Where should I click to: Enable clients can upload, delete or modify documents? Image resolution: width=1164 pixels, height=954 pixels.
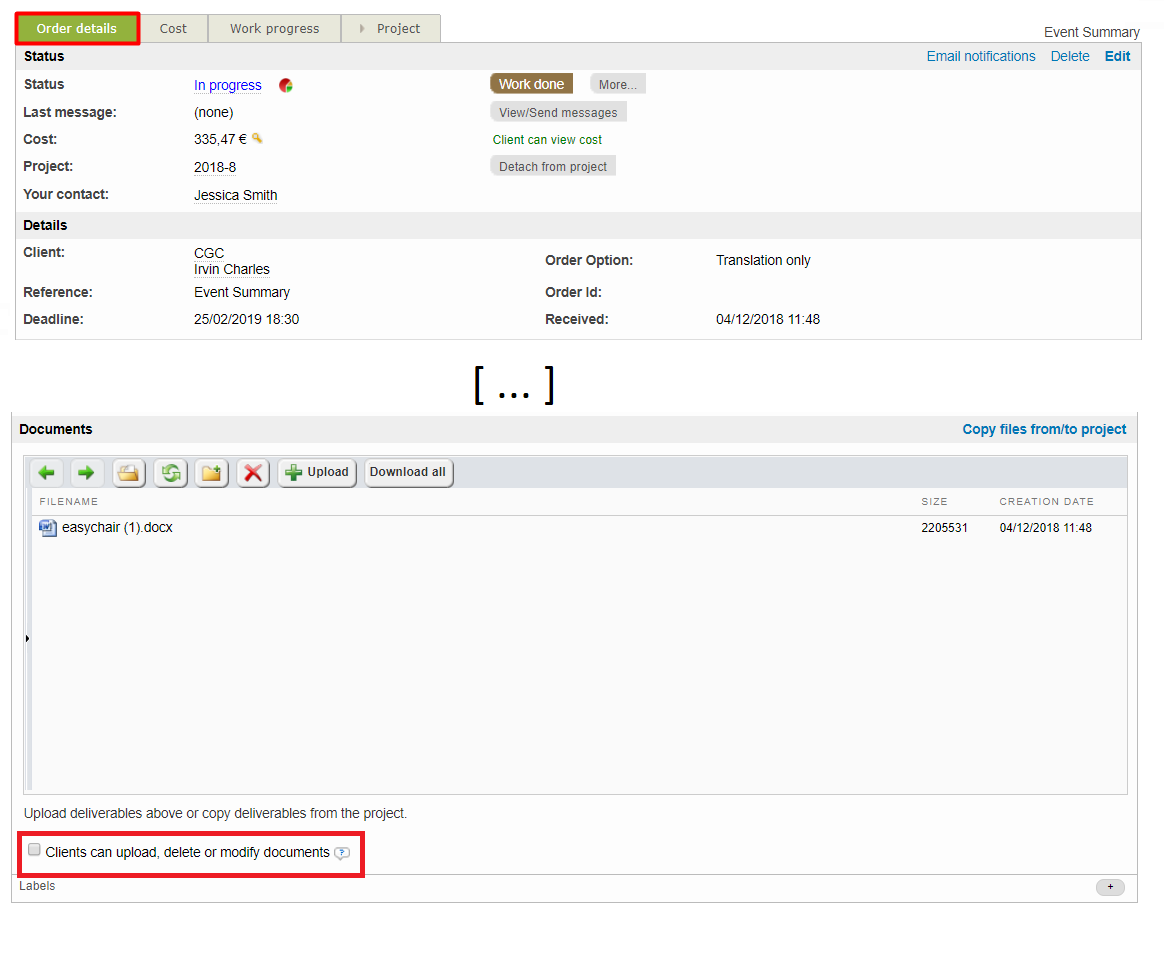(x=35, y=850)
